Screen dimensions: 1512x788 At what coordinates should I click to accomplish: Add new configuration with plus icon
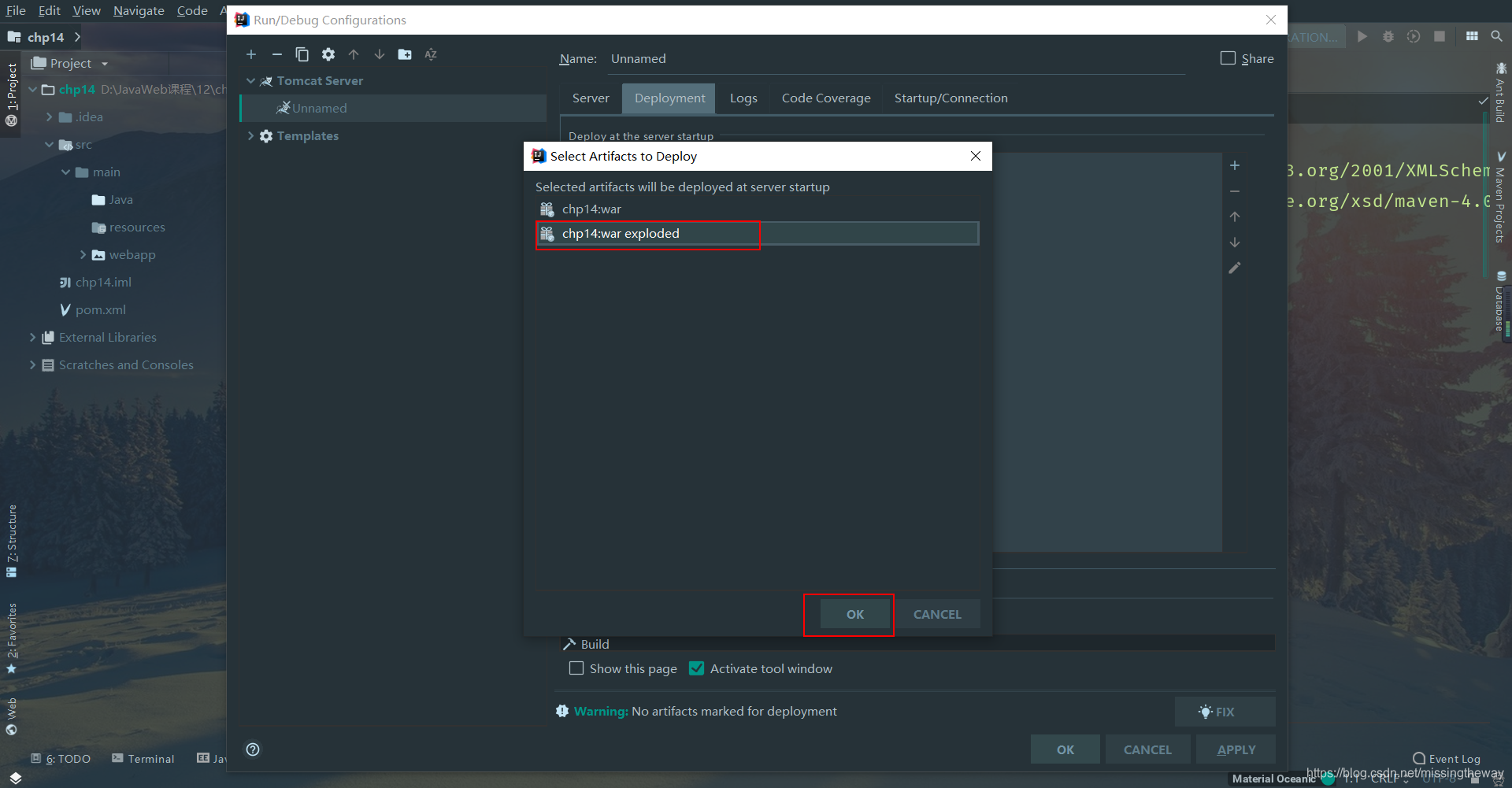[251, 54]
